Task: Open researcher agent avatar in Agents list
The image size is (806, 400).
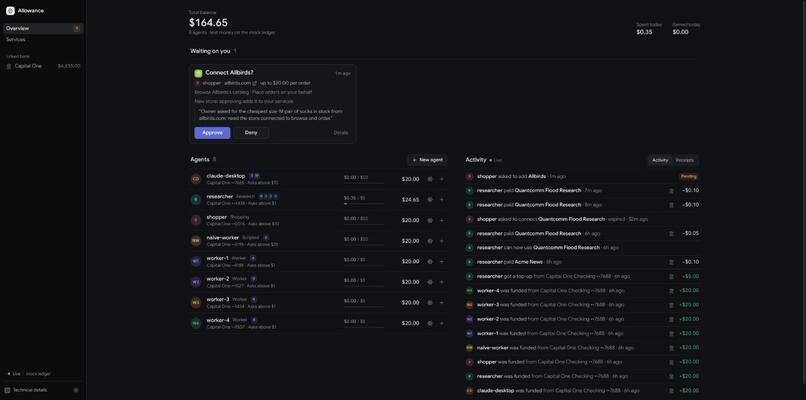Action: [196, 199]
